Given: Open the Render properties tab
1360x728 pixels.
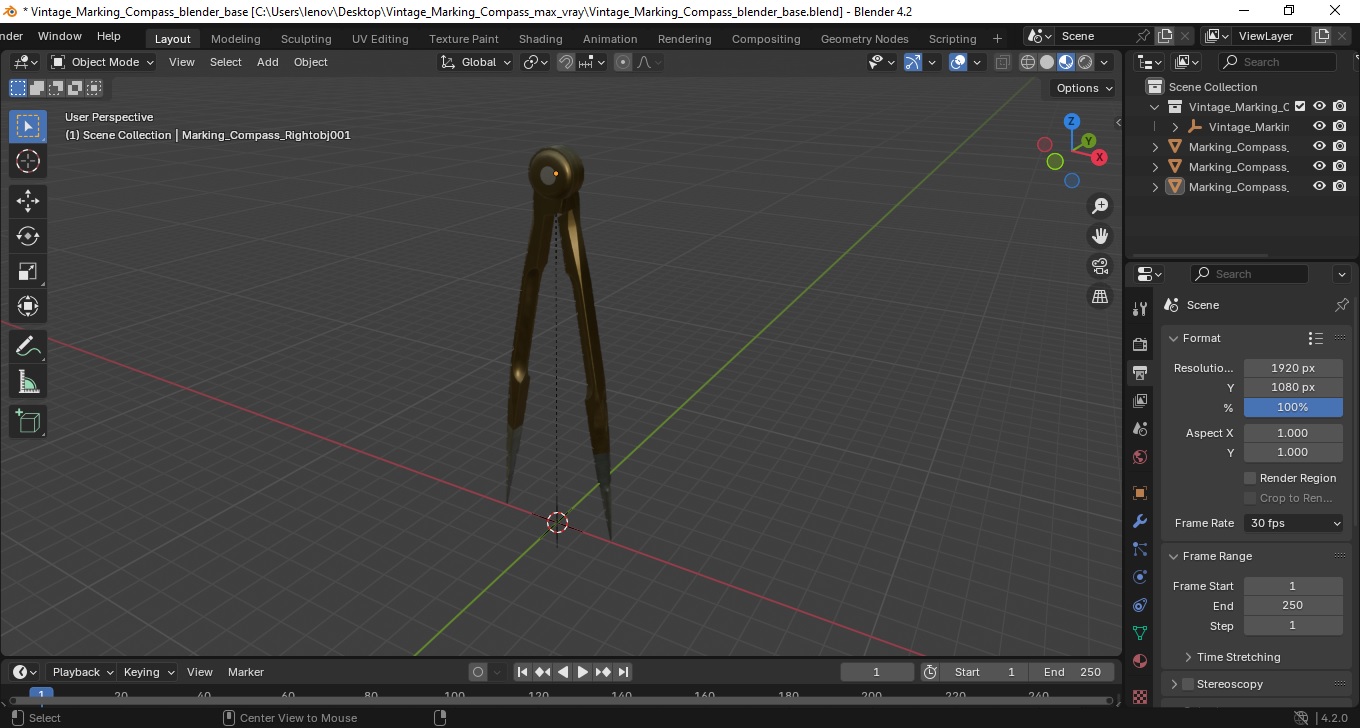Looking at the screenshot, I should click(x=1139, y=345).
